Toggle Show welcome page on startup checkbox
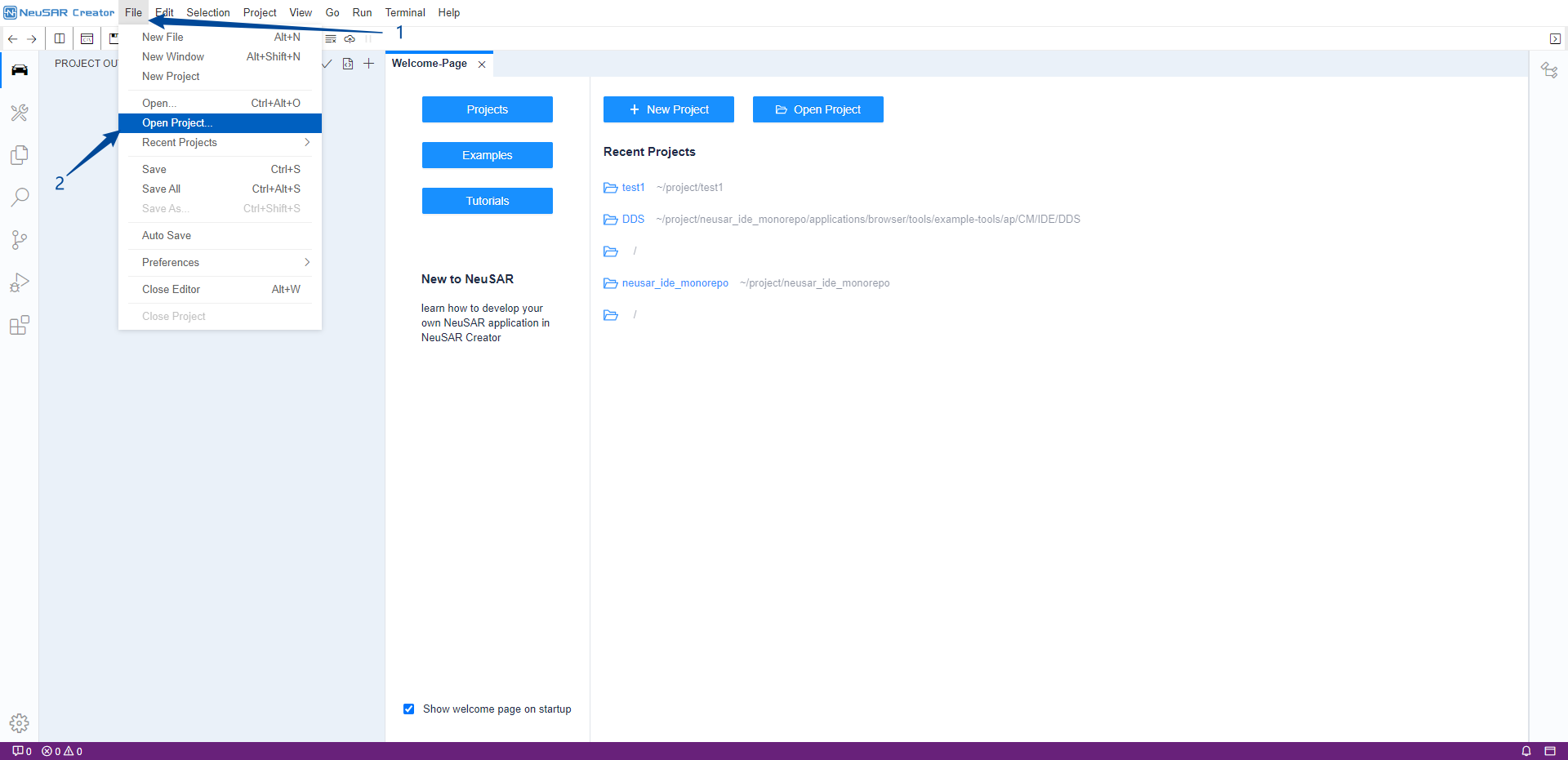This screenshot has height=760, width=1568. [408, 709]
